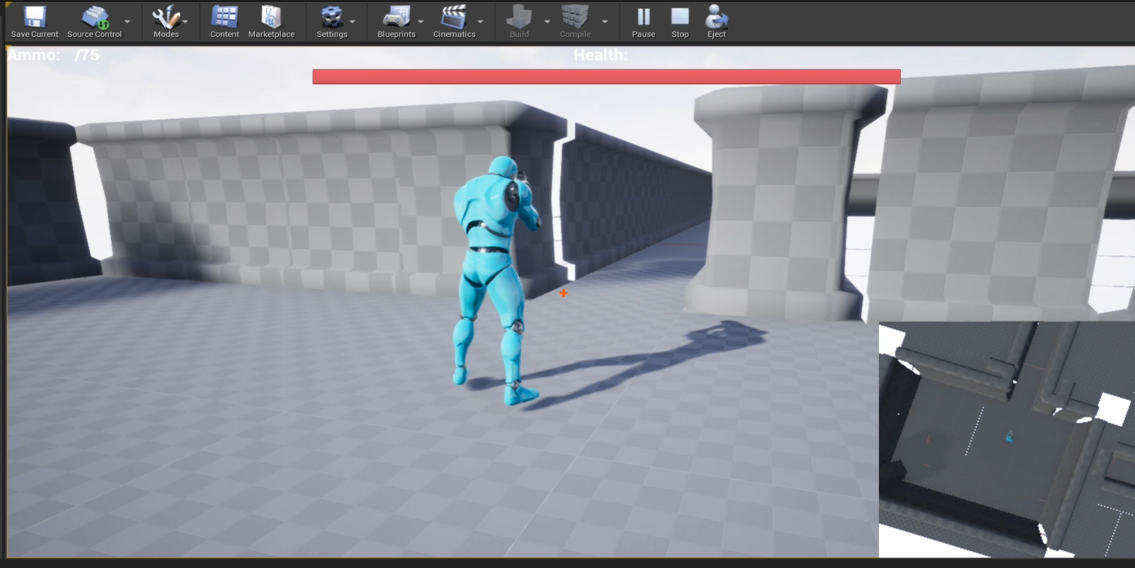The image size is (1135, 568).
Task: Expand the Build options dropdown arrow
Action: tap(547, 22)
